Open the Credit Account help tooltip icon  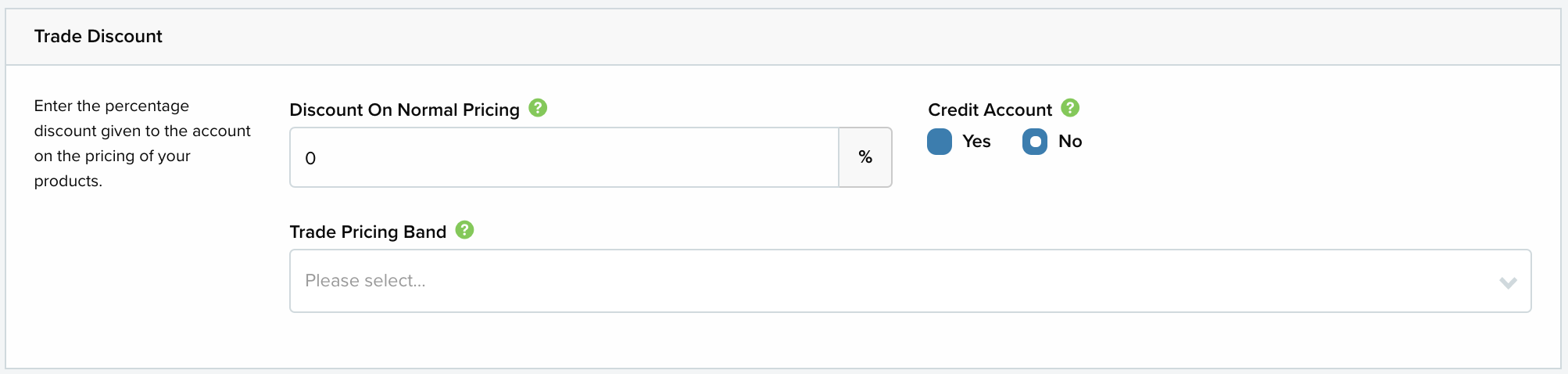pos(1070,108)
